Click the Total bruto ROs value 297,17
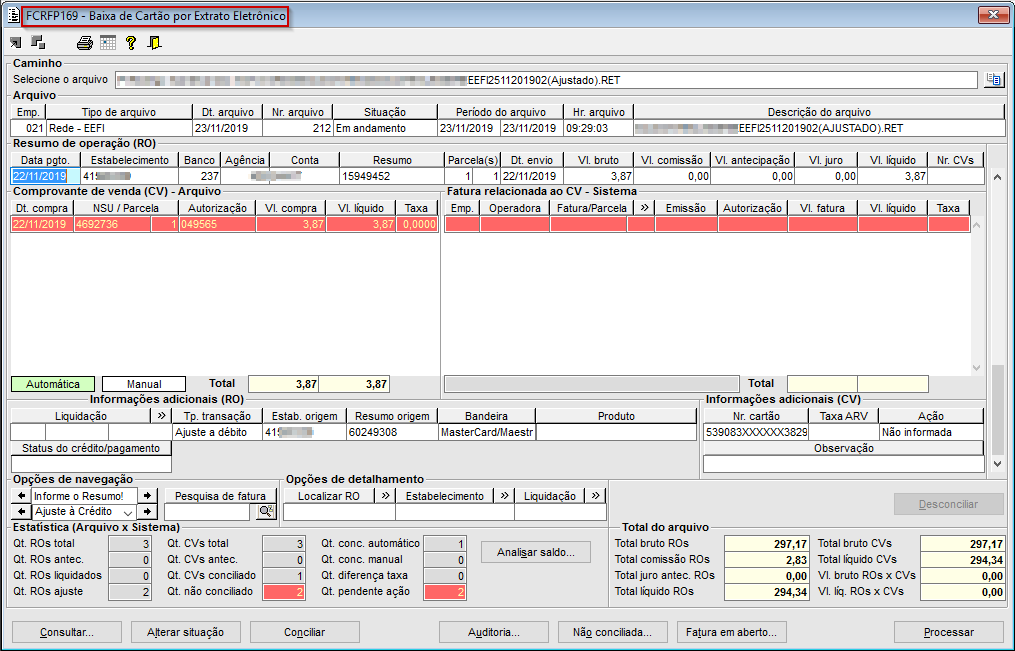 [x=766, y=544]
